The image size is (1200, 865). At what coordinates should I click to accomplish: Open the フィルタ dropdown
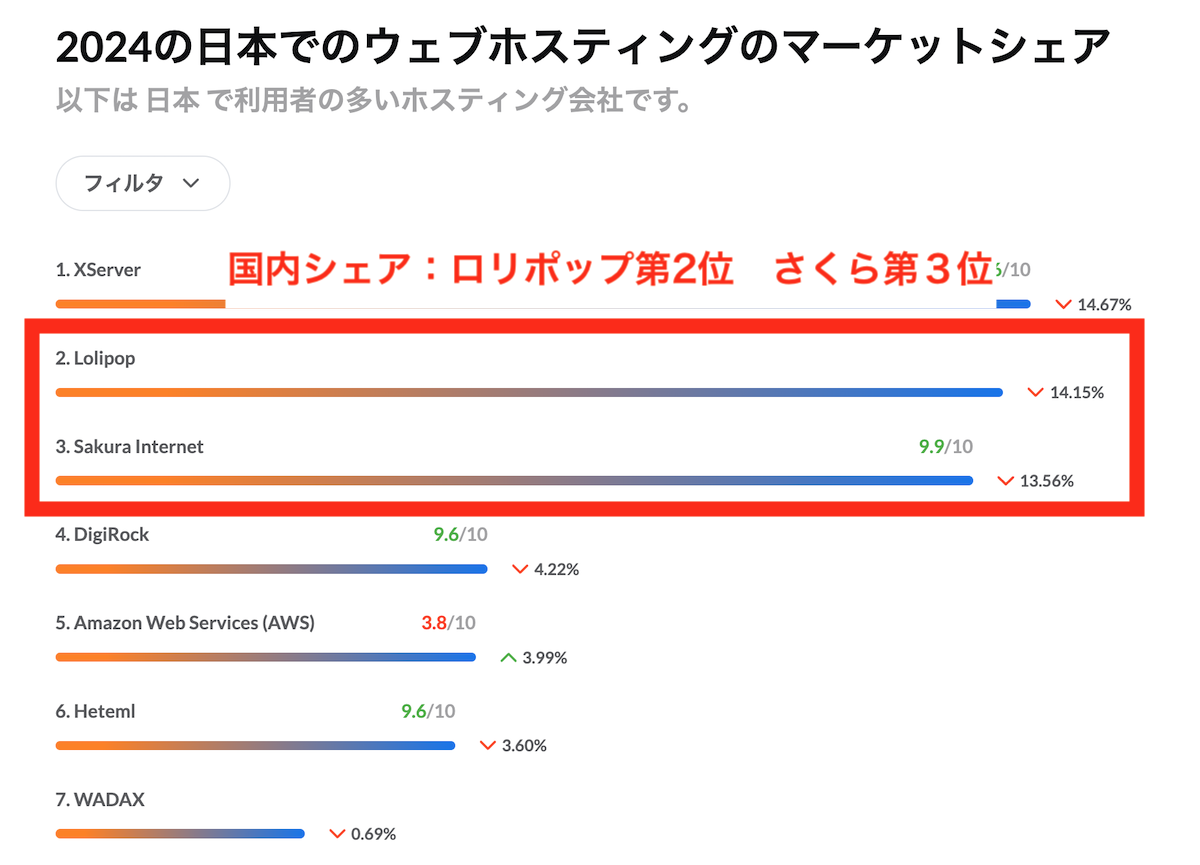(x=142, y=183)
